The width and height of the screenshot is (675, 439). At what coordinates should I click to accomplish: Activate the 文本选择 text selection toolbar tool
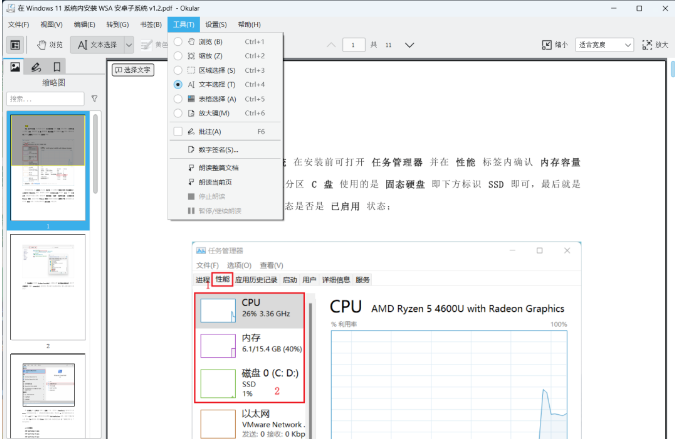coord(97,45)
